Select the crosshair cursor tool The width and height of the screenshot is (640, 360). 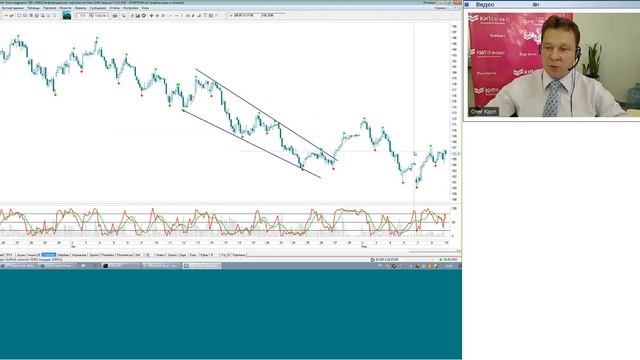(151, 16)
